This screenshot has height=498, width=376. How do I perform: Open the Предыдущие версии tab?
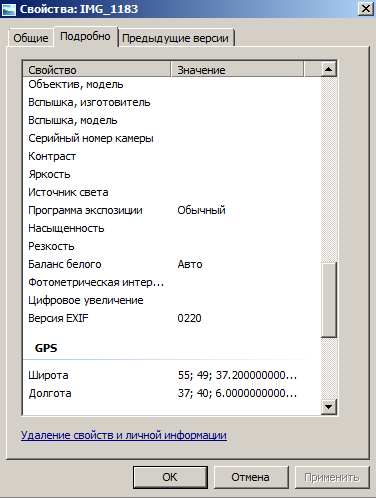pyautogui.click(x=176, y=38)
